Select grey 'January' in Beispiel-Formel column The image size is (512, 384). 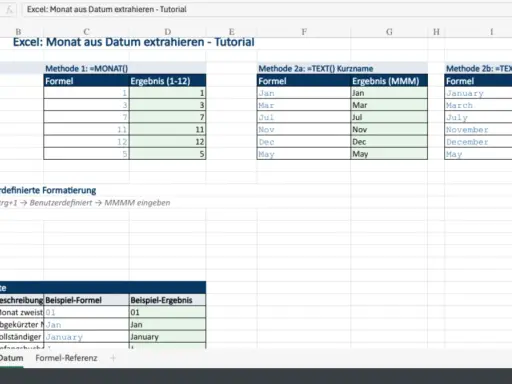[87, 337]
